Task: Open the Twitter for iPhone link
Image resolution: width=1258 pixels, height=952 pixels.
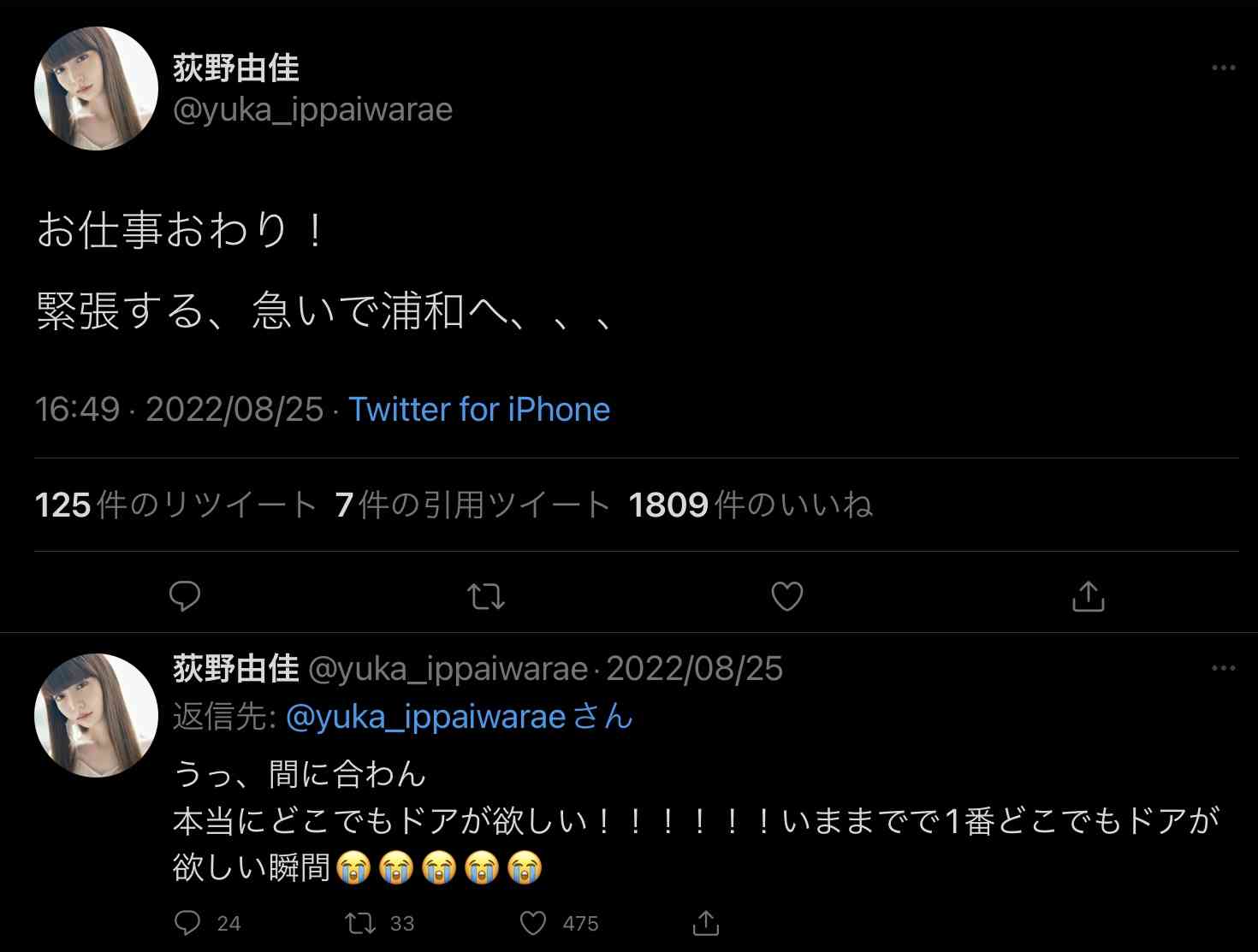Action: tap(479, 410)
